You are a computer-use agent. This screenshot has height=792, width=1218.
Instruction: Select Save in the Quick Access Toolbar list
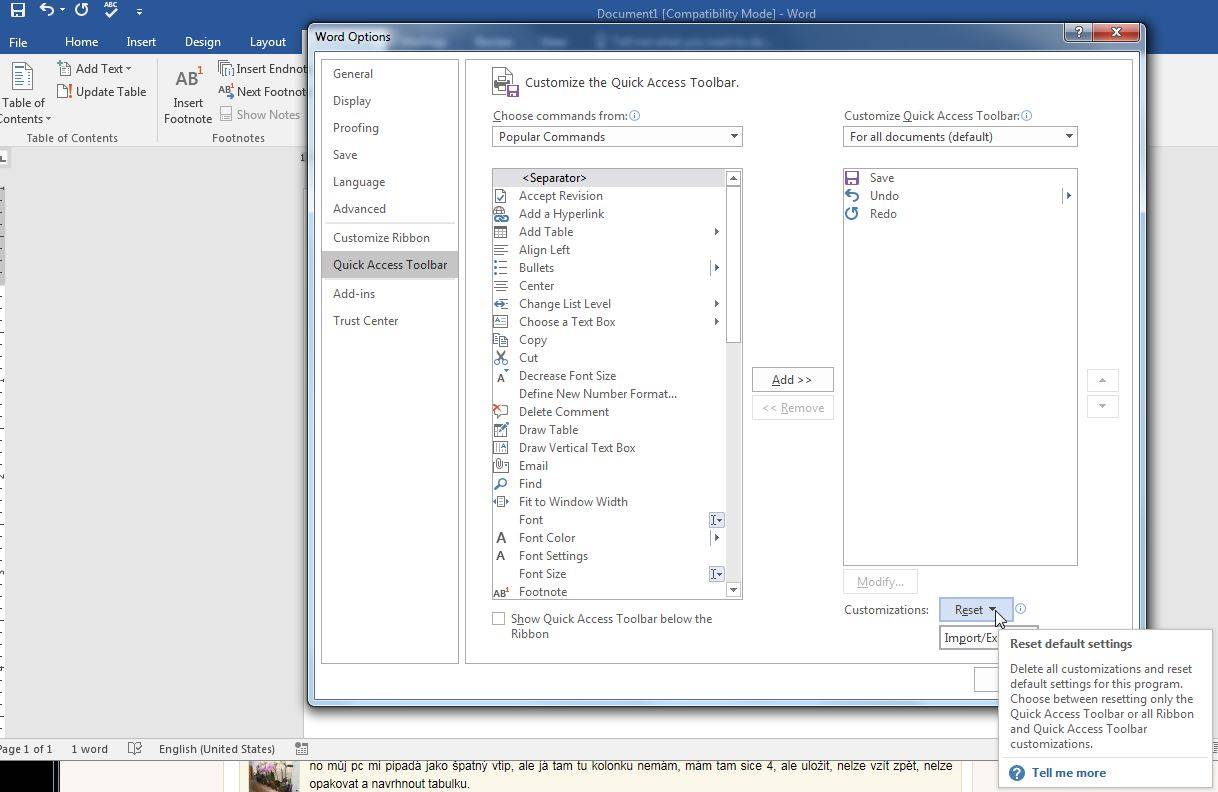pyautogui.click(x=960, y=178)
